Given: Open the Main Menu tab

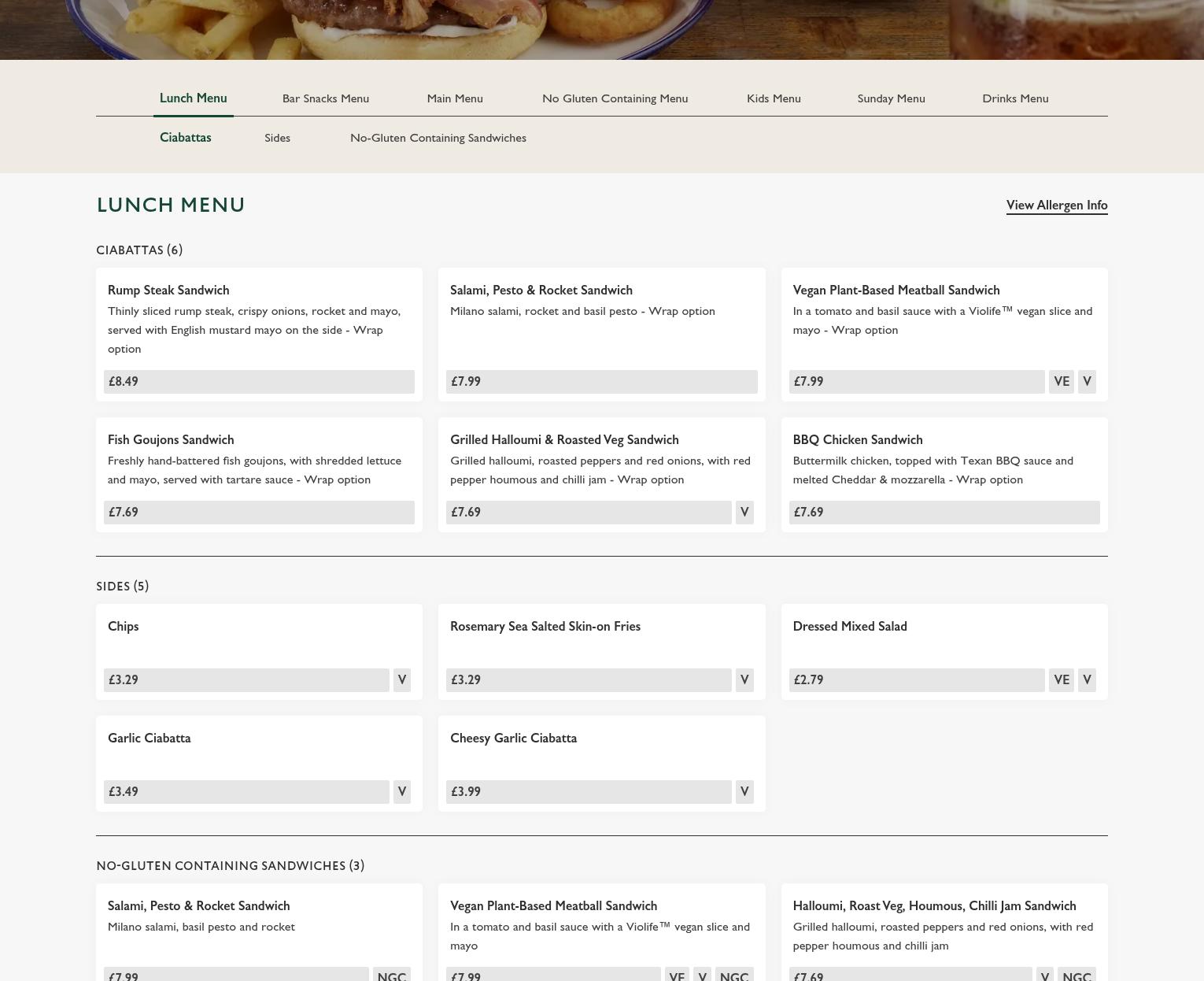Looking at the screenshot, I should click(455, 98).
